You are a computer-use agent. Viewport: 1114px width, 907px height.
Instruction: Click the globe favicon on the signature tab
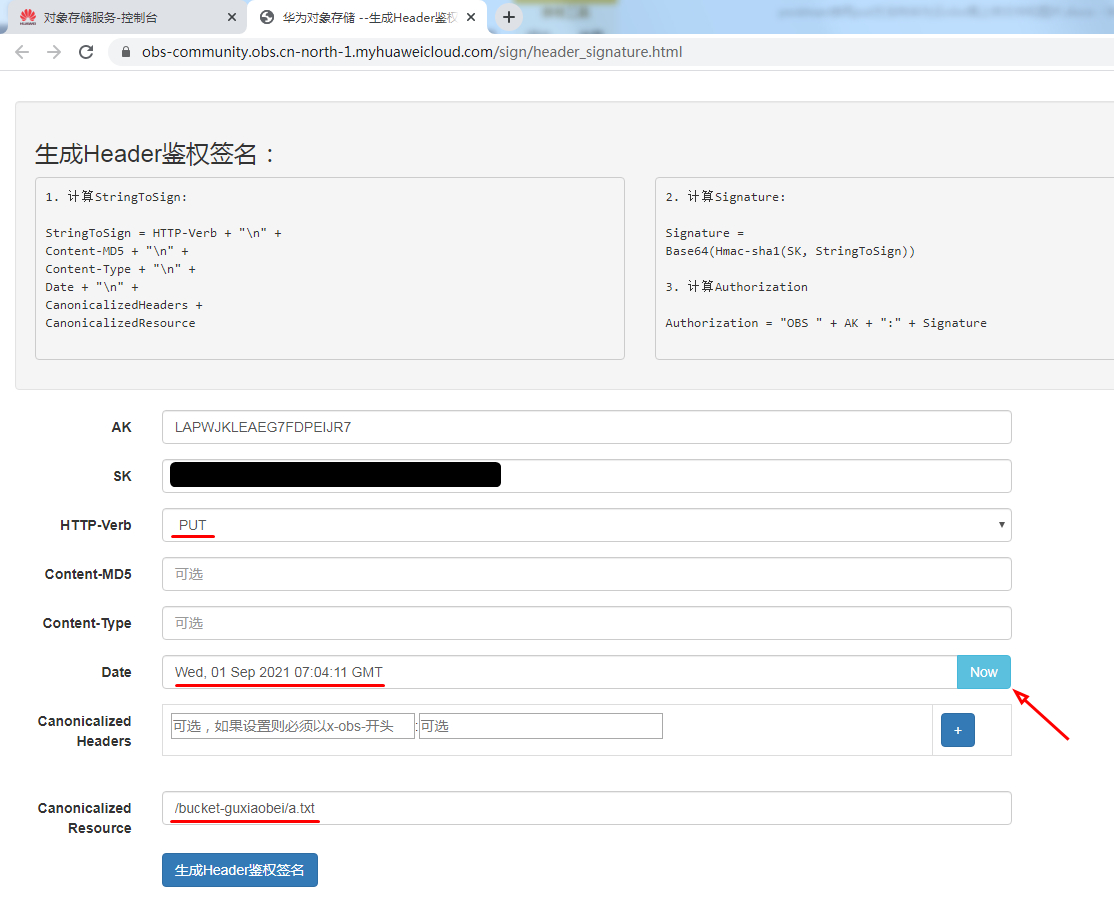point(265,17)
